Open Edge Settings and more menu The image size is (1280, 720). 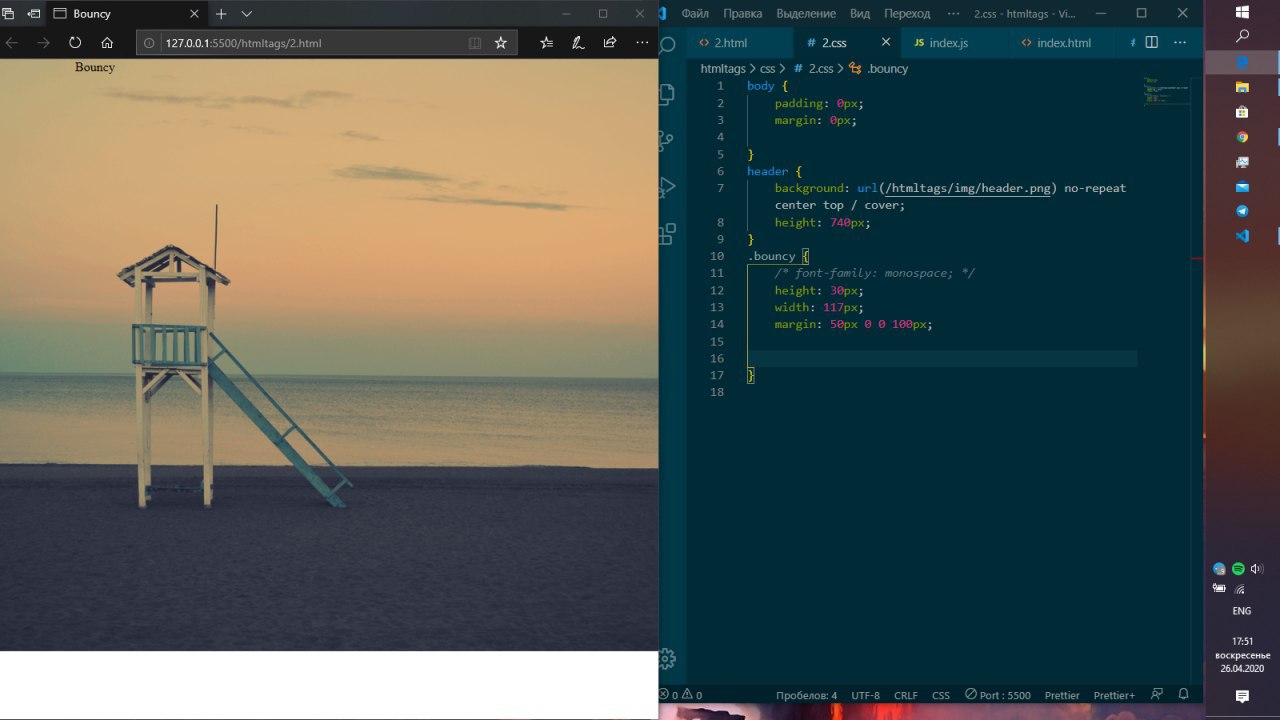pos(642,43)
